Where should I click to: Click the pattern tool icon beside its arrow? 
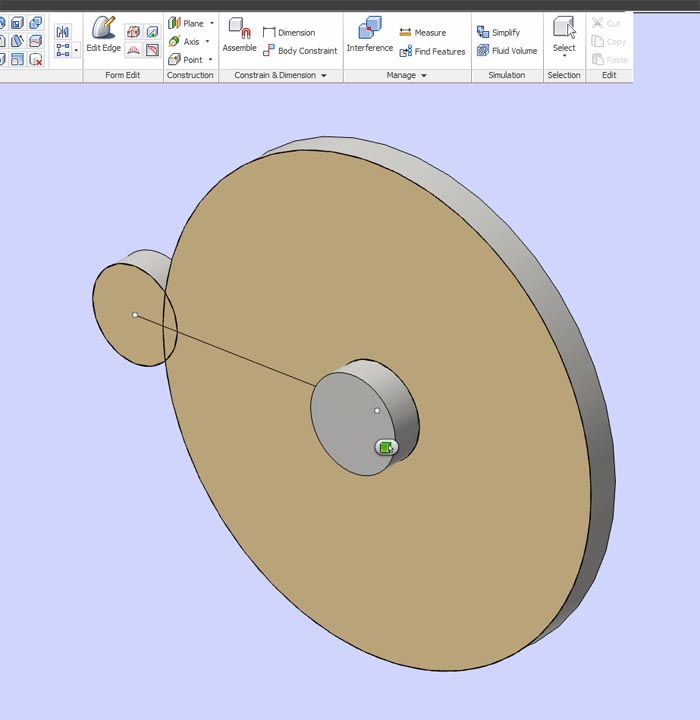pos(63,50)
